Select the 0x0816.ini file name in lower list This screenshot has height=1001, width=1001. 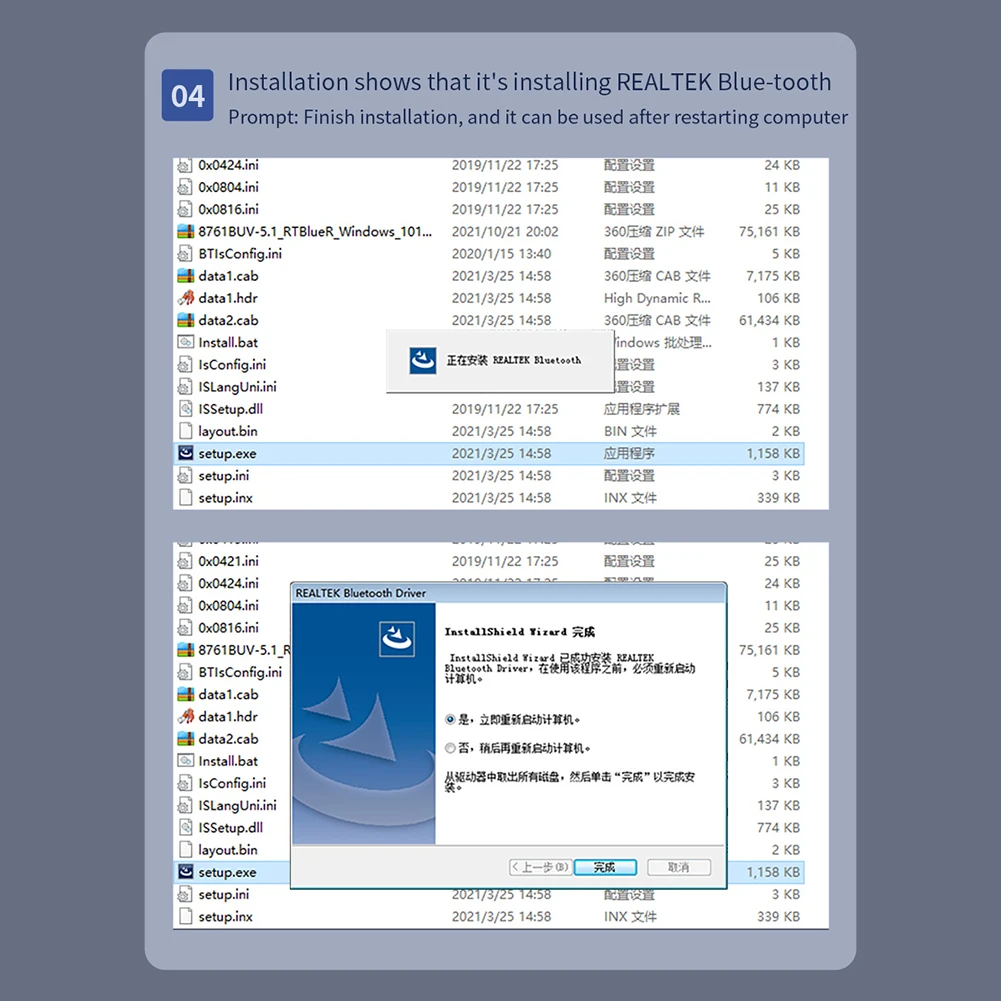click(229, 628)
